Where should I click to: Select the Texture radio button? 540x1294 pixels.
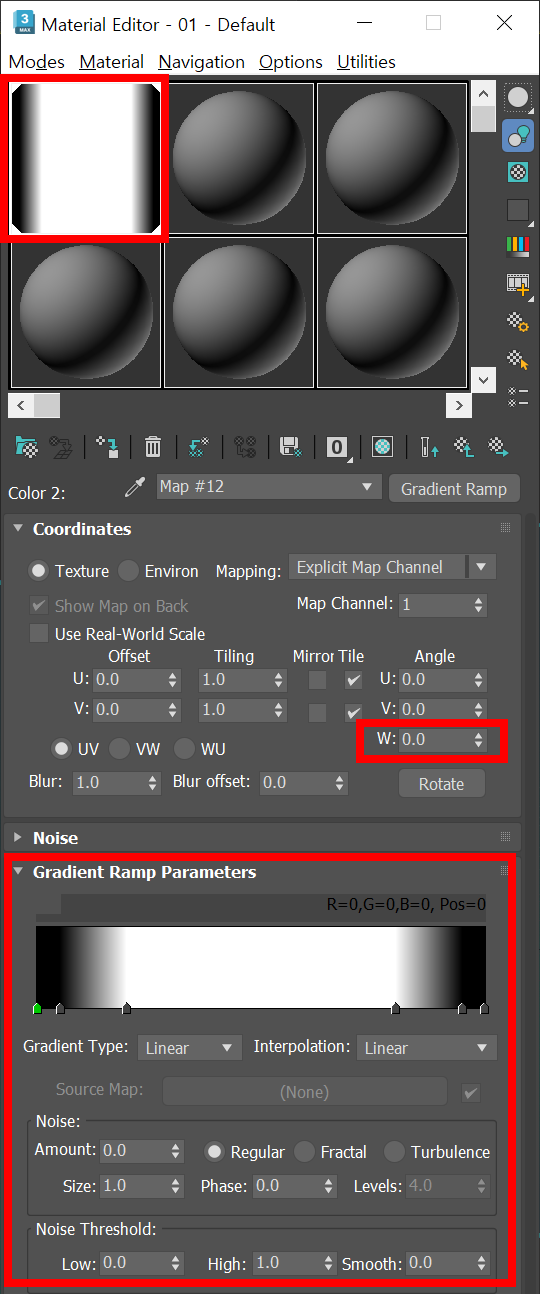(x=39, y=571)
